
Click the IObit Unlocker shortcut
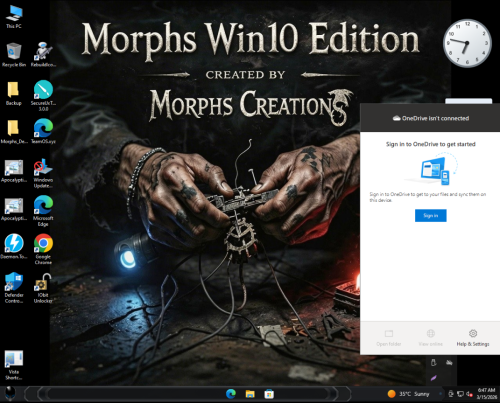tap(43, 288)
